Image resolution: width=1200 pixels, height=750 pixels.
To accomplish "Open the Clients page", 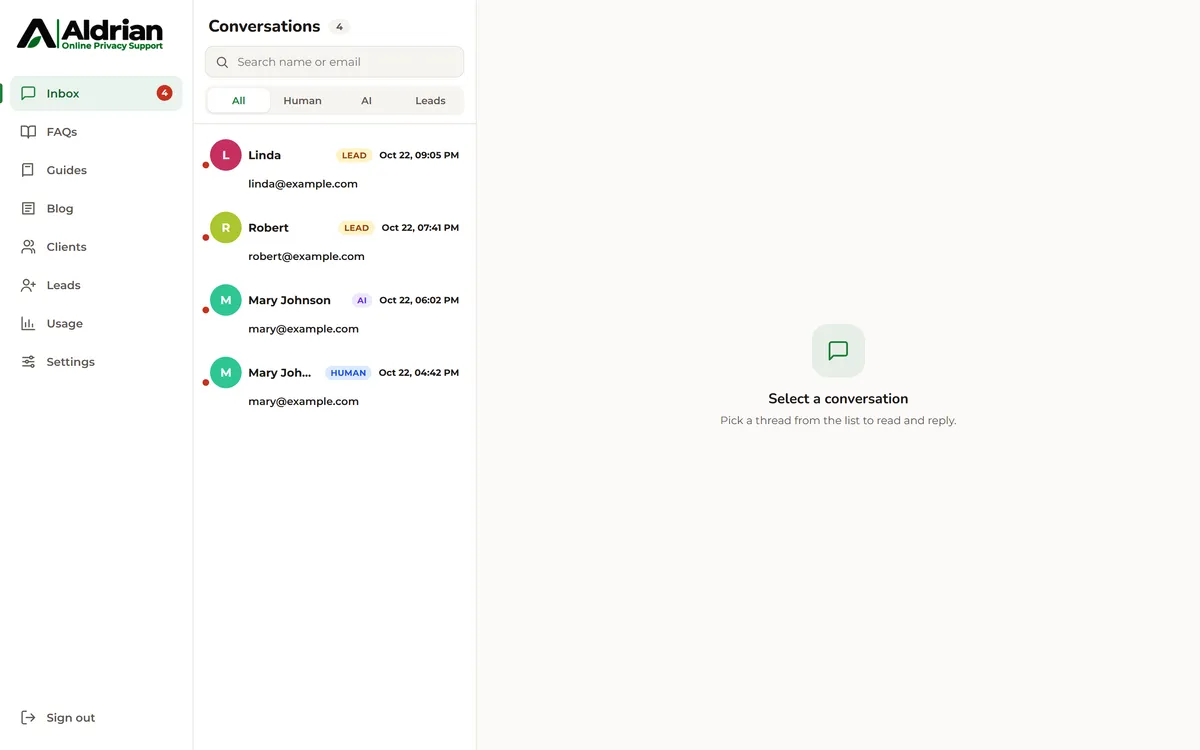I will (96, 247).
